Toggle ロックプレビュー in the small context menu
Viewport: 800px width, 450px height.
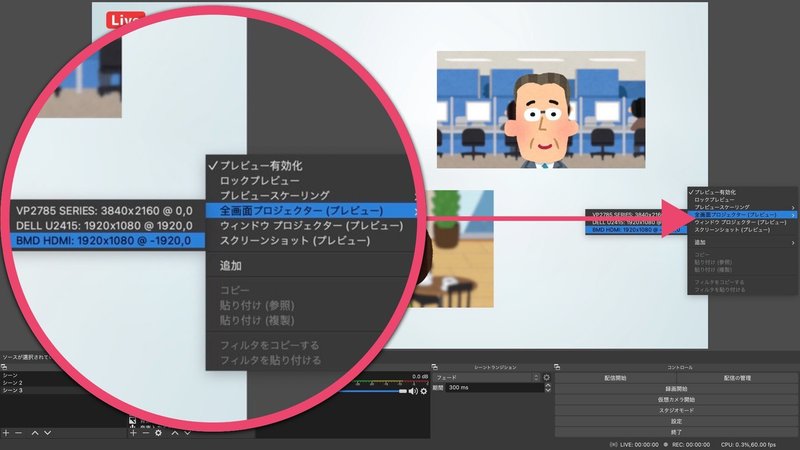click(741, 200)
